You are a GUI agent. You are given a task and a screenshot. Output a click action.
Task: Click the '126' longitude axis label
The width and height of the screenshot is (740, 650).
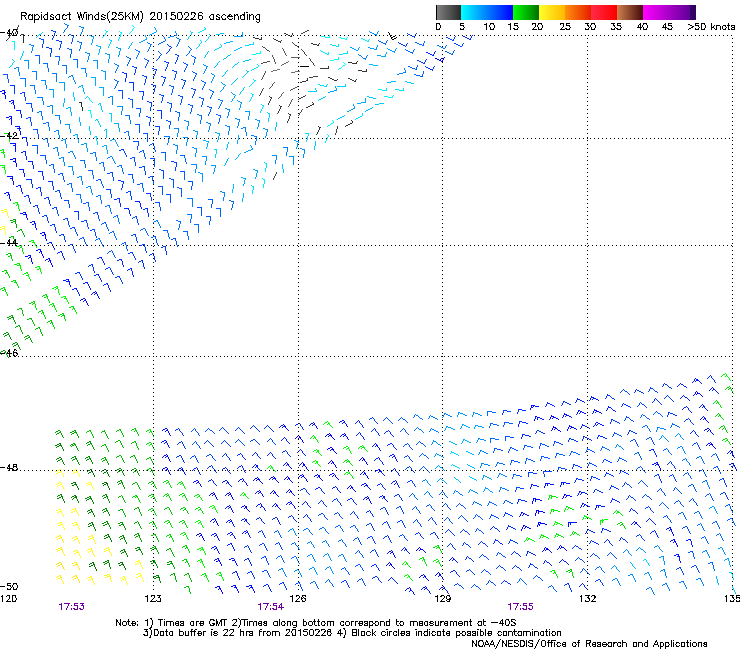pos(298,599)
